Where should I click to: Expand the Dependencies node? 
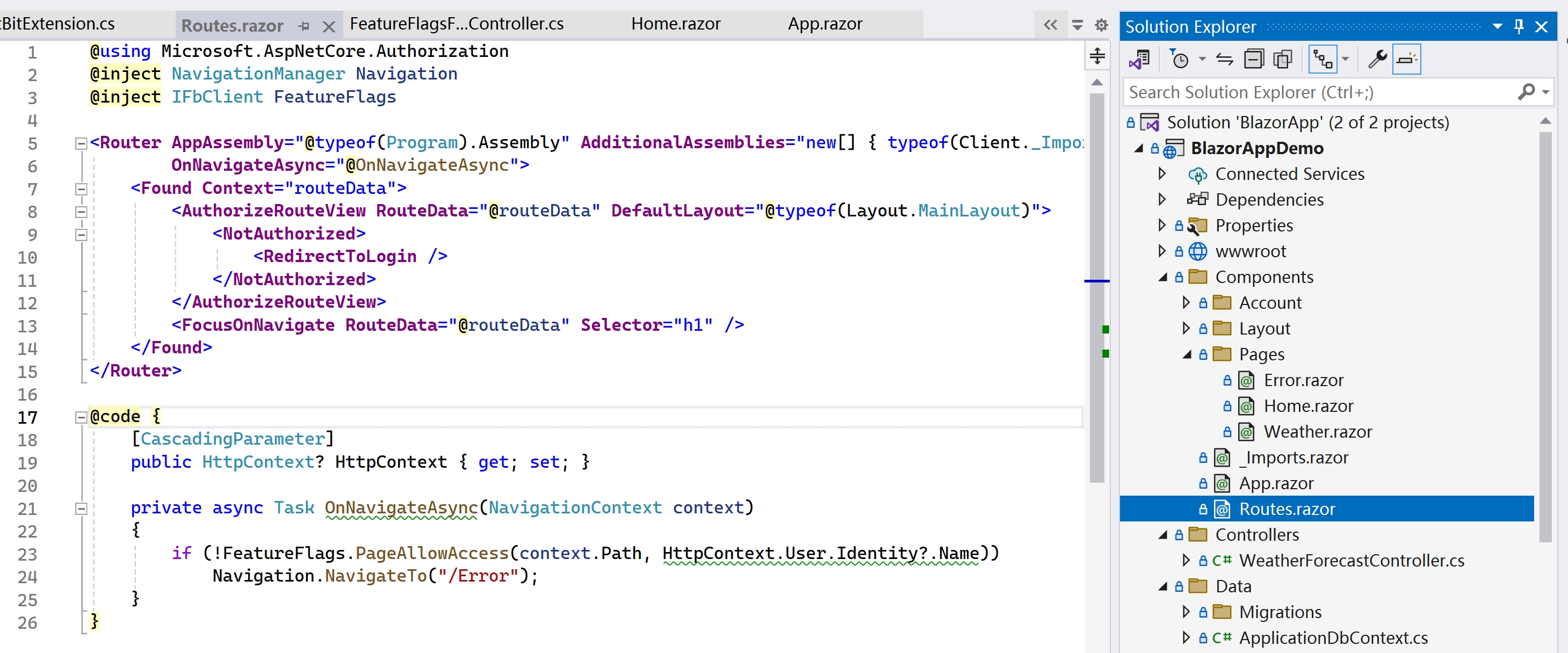[x=1161, y=200]
